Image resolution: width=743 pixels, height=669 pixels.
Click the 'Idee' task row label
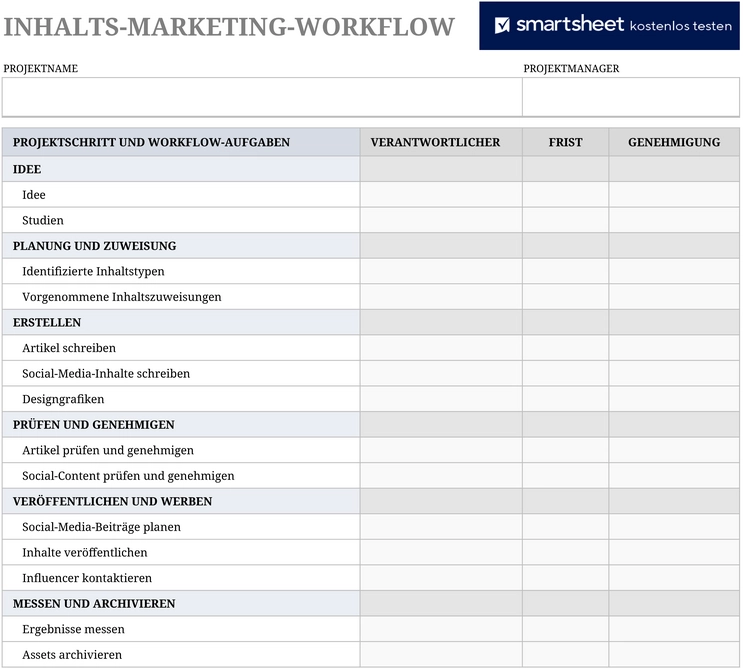34,195
